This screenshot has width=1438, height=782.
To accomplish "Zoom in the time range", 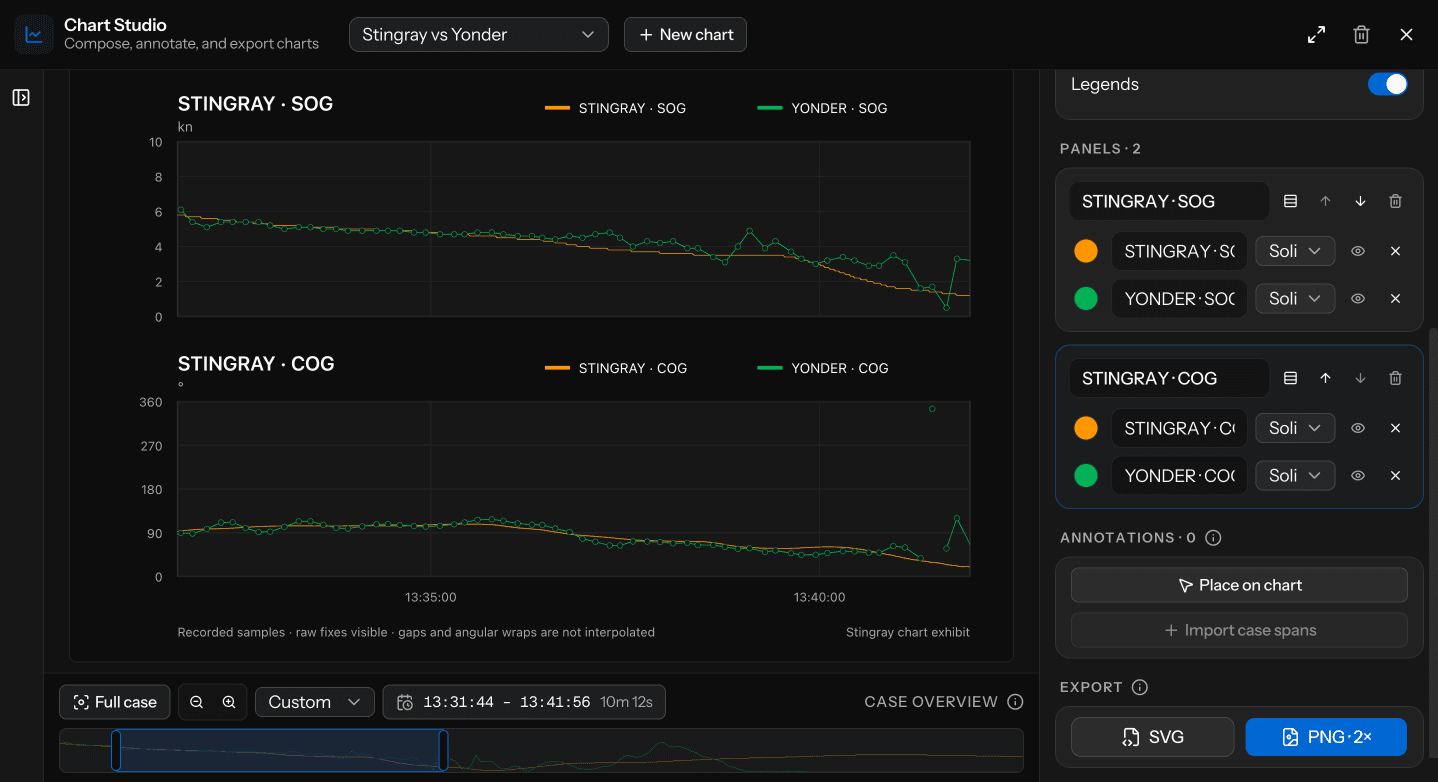I will 229,702.
